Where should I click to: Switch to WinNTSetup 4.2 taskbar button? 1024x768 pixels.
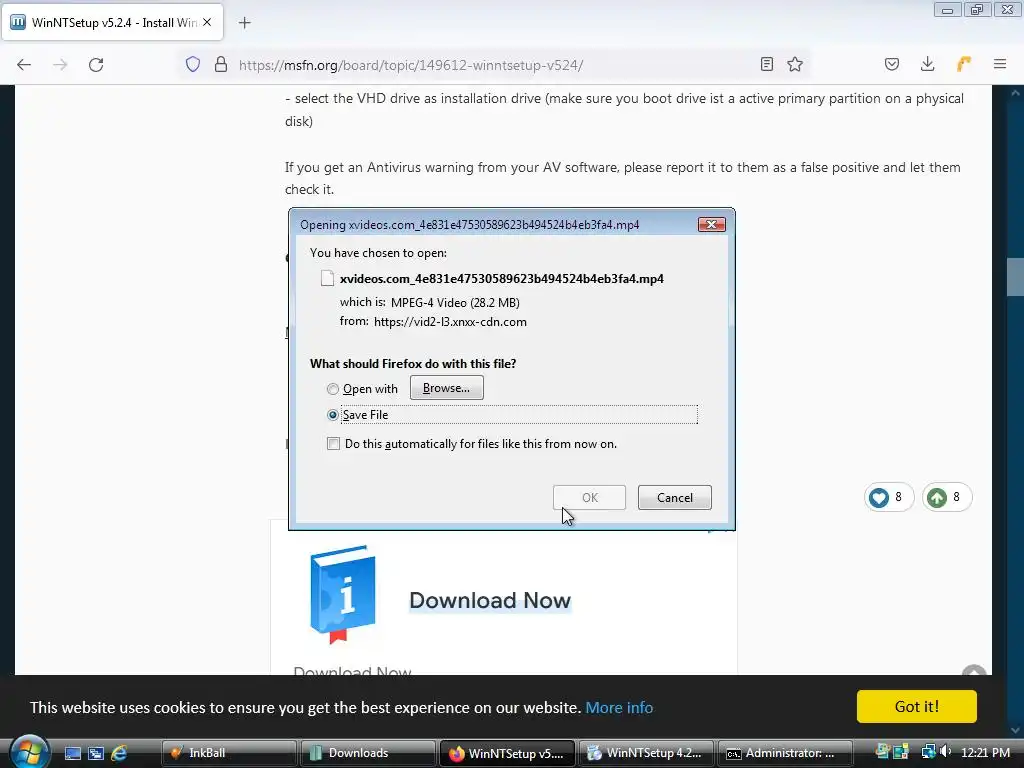pyautogui.click(x=646, y=753)
